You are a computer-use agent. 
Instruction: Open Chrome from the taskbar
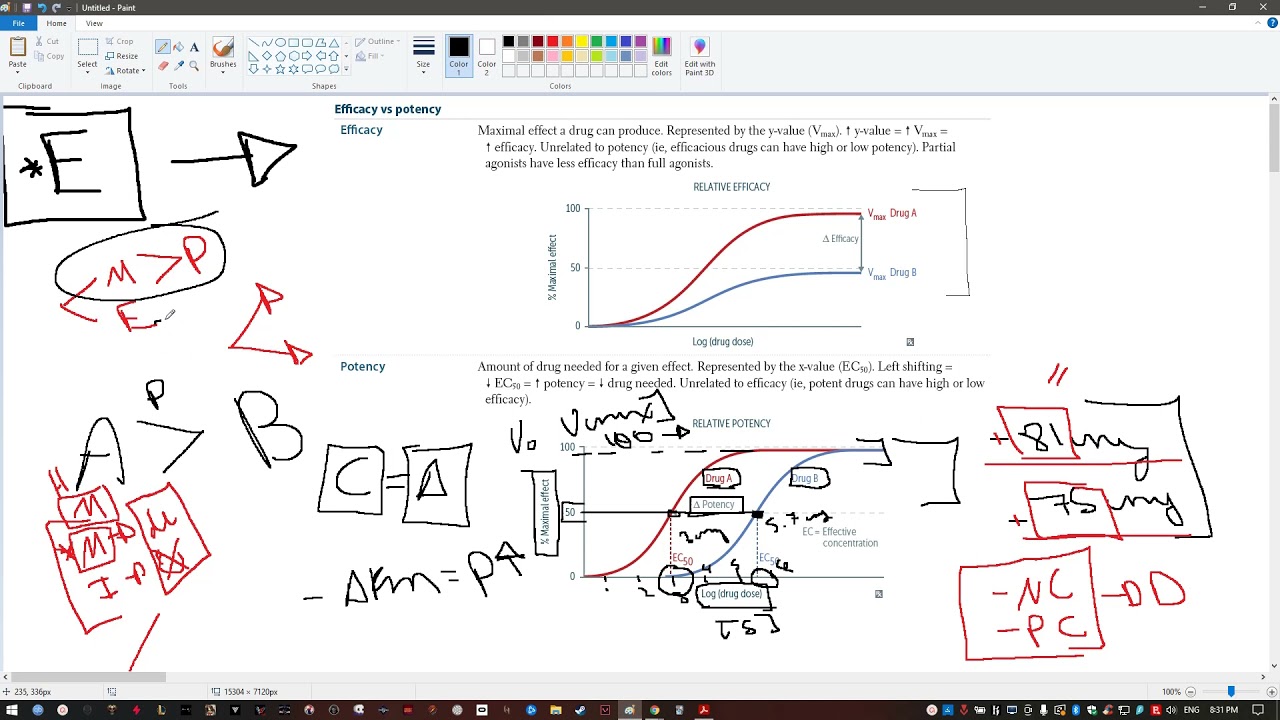coord(654,710)
